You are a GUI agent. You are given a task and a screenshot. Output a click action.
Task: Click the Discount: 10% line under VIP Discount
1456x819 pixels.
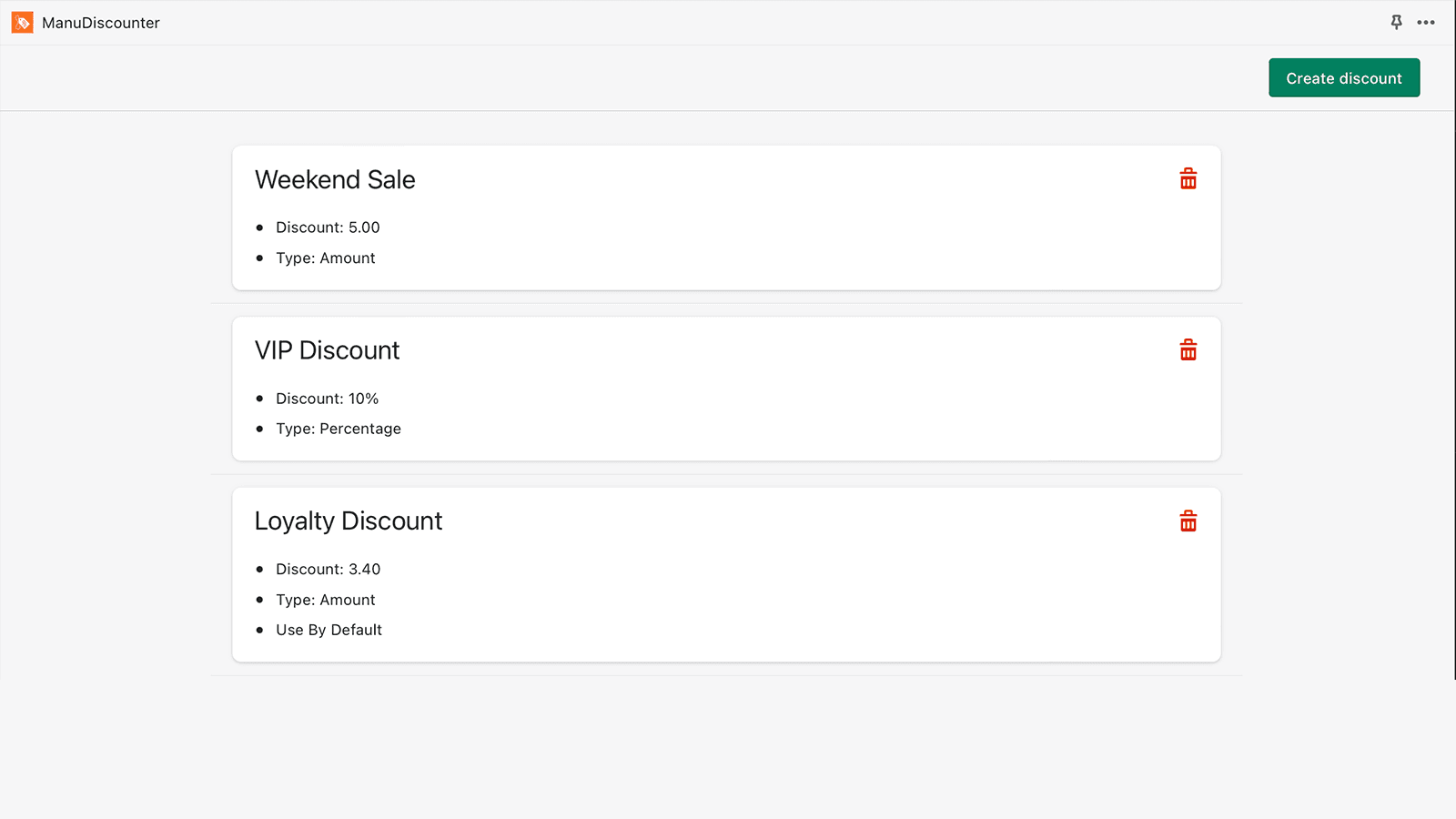(x=328, y=398)
